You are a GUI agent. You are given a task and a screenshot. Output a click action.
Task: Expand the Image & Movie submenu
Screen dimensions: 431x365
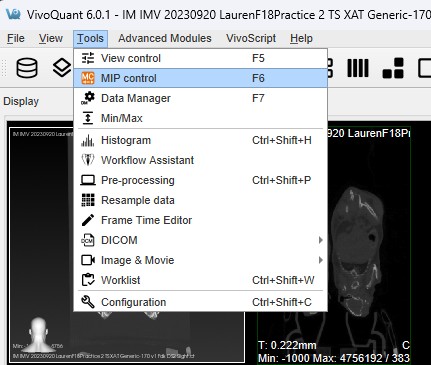point(200,260)
